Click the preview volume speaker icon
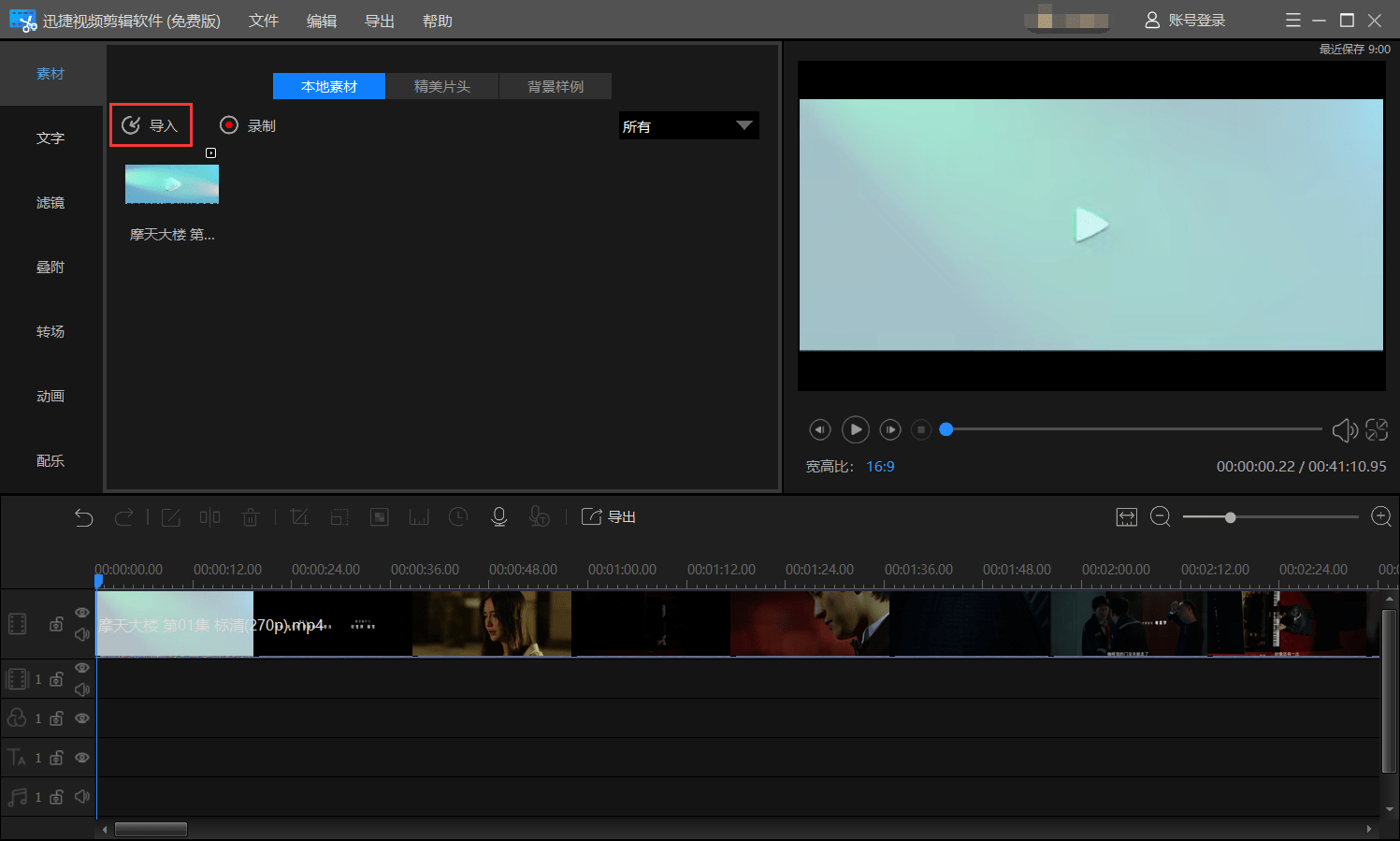Screen dimensions: 1400x841 click(1345, 429)
